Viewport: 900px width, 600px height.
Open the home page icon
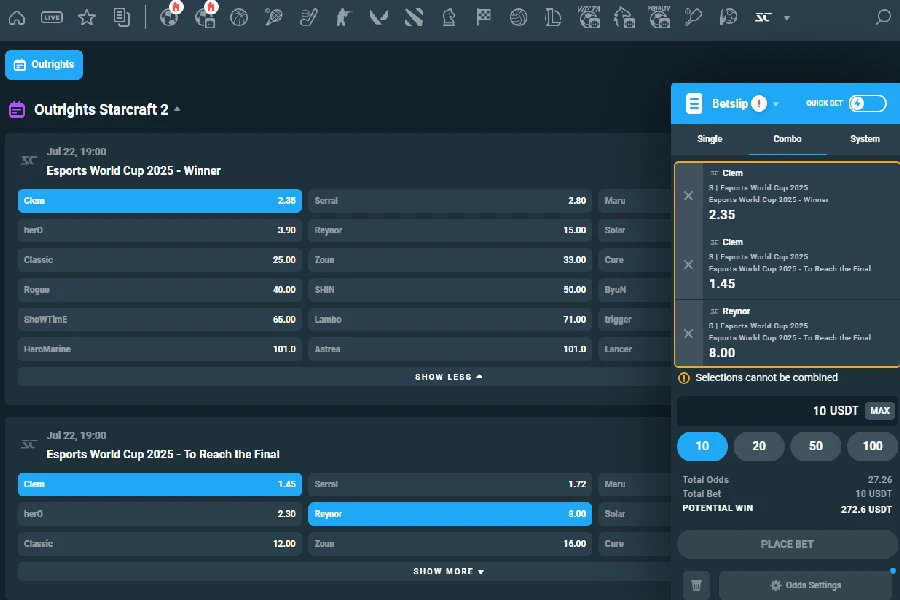coord(16,17)
